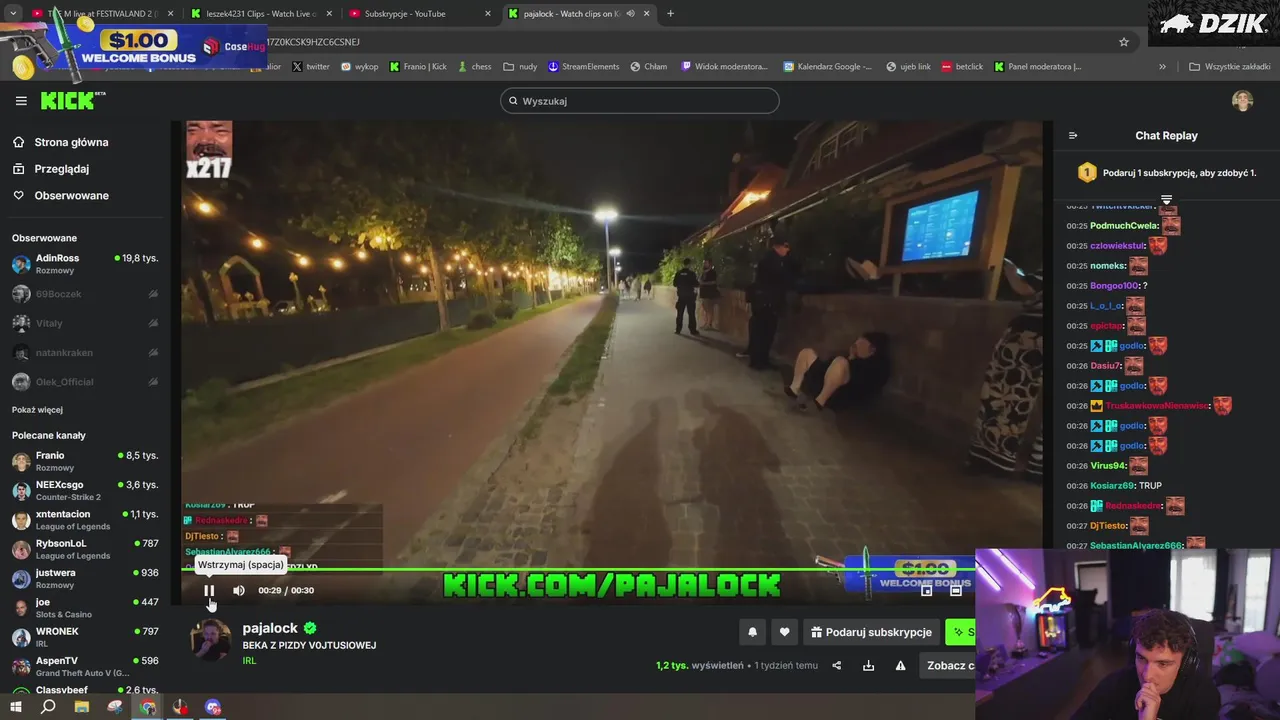Open Windows taskbar search
This screenshot has width=1280, height=720.
tap(48, 707)
